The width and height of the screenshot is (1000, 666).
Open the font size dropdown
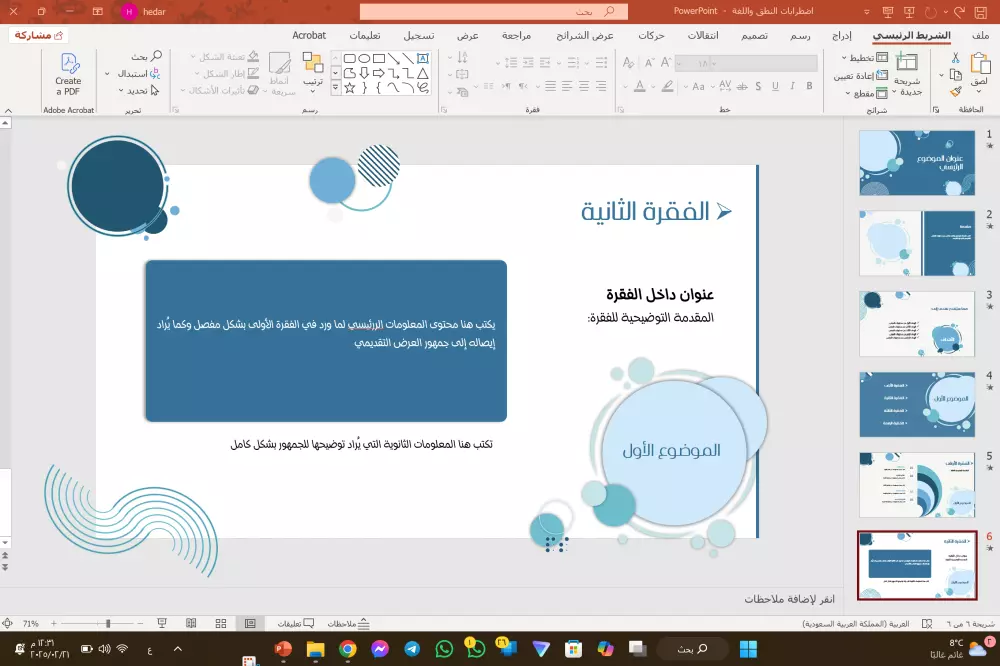pyautogui.click(x=680, y=62)
